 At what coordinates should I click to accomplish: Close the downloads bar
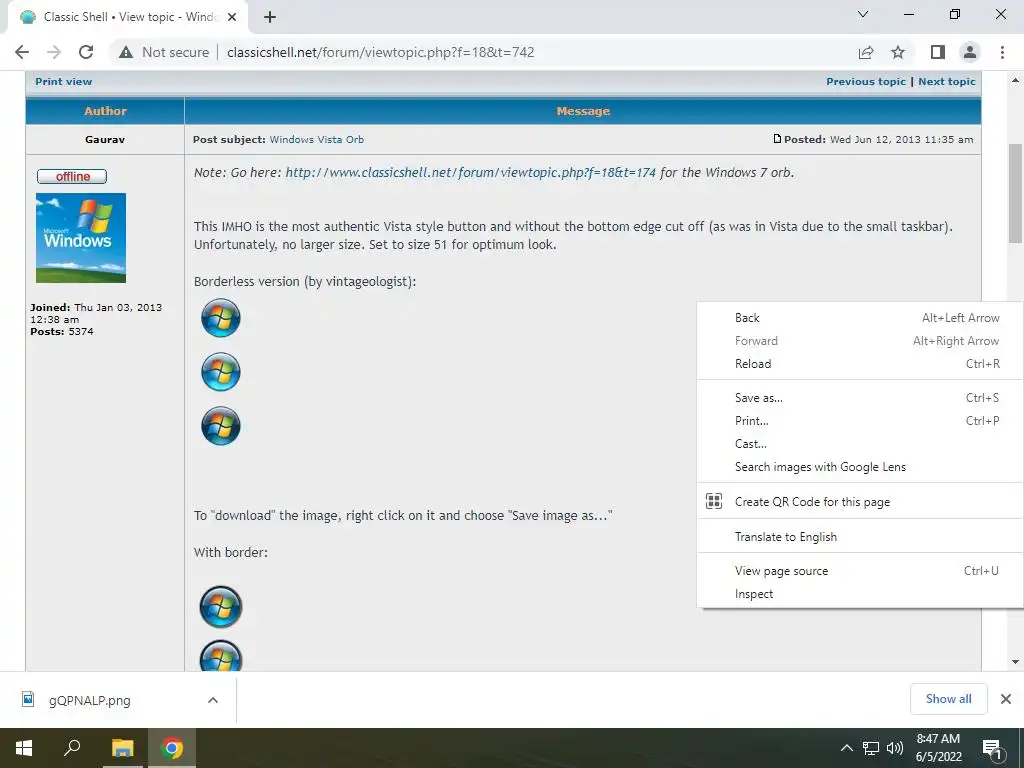click(1006, 699)
